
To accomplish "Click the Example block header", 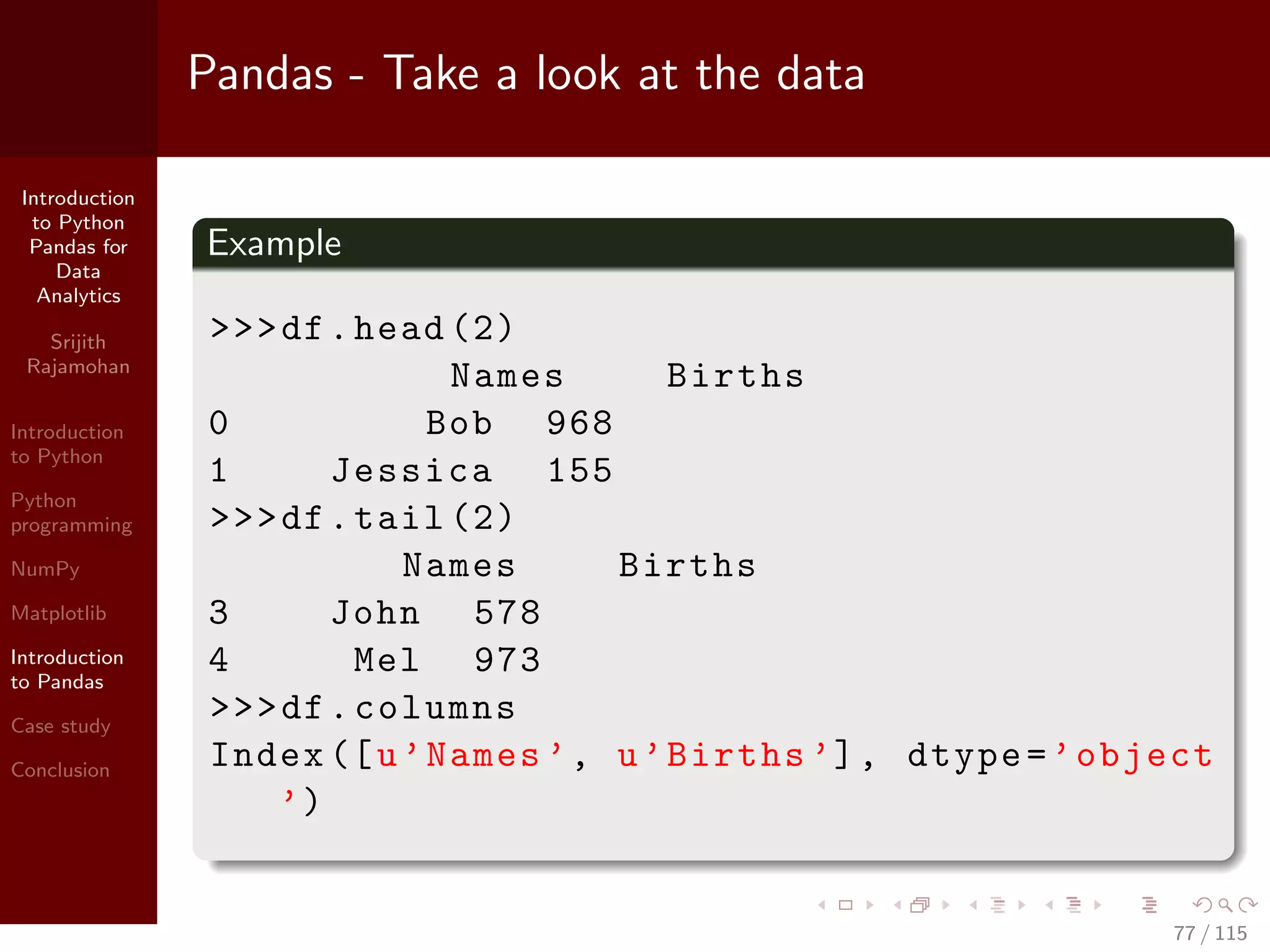I will pos(713,243).
